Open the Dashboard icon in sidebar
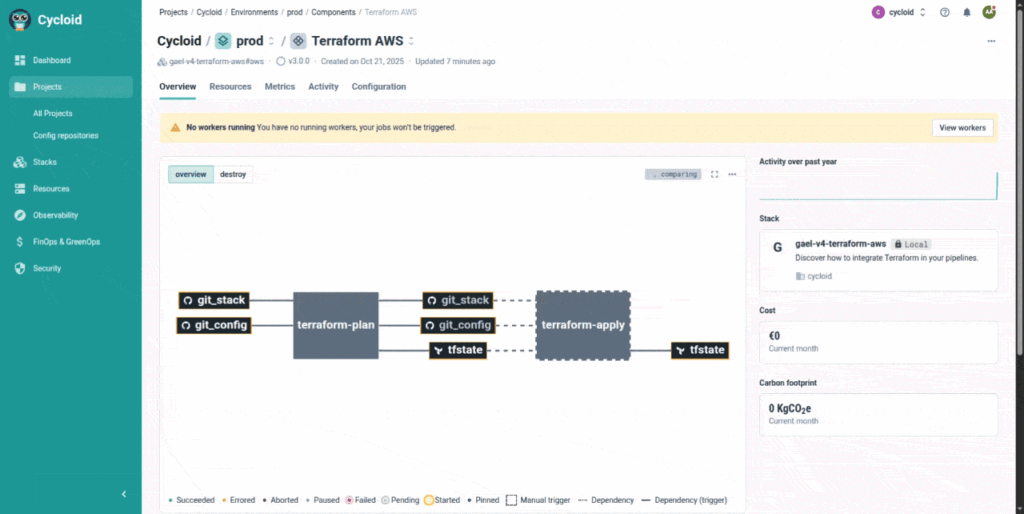The width and height of the screenshot is (1024, 514). [20, 61]
